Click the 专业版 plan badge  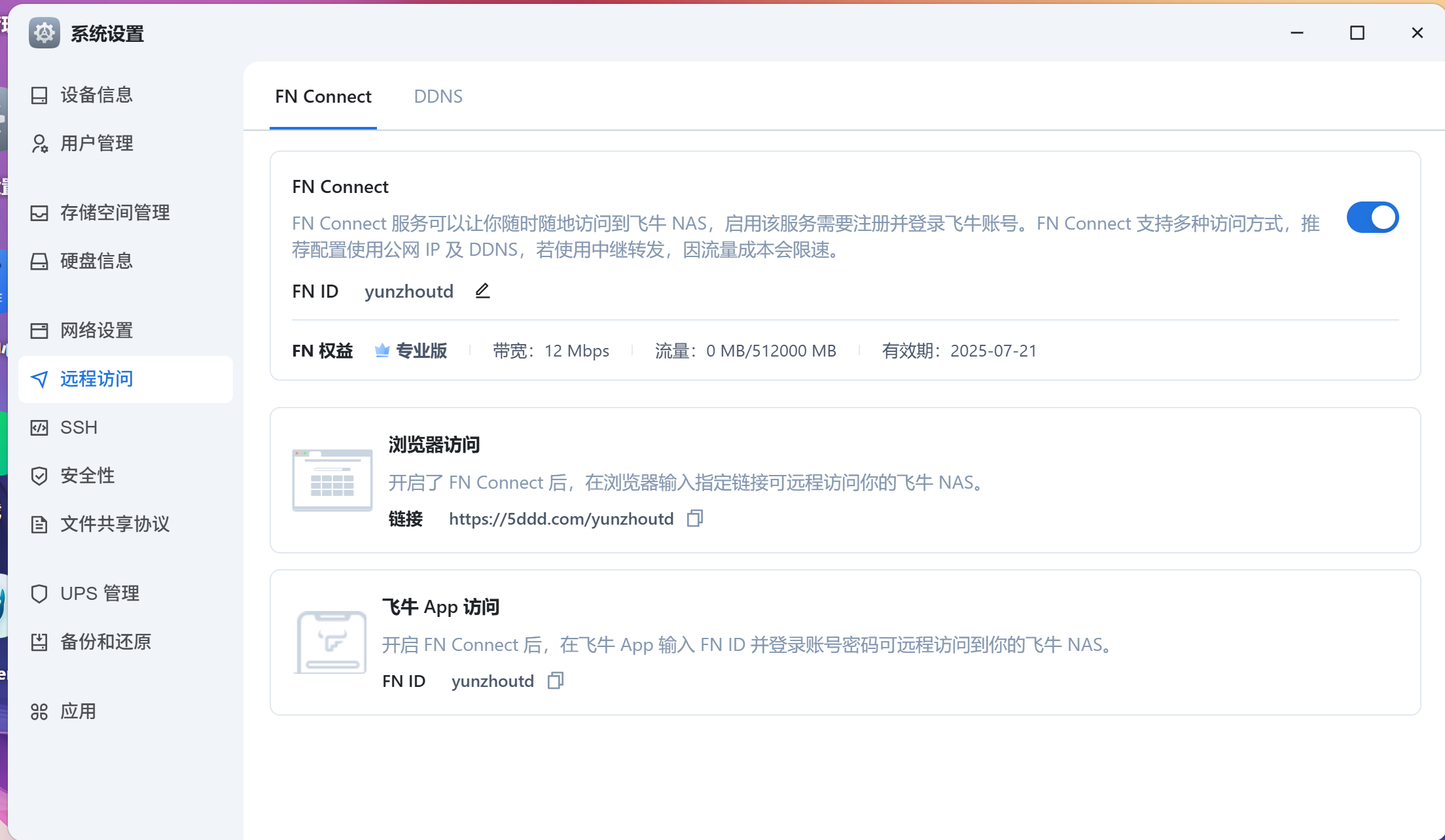click(x=411, y=351)
